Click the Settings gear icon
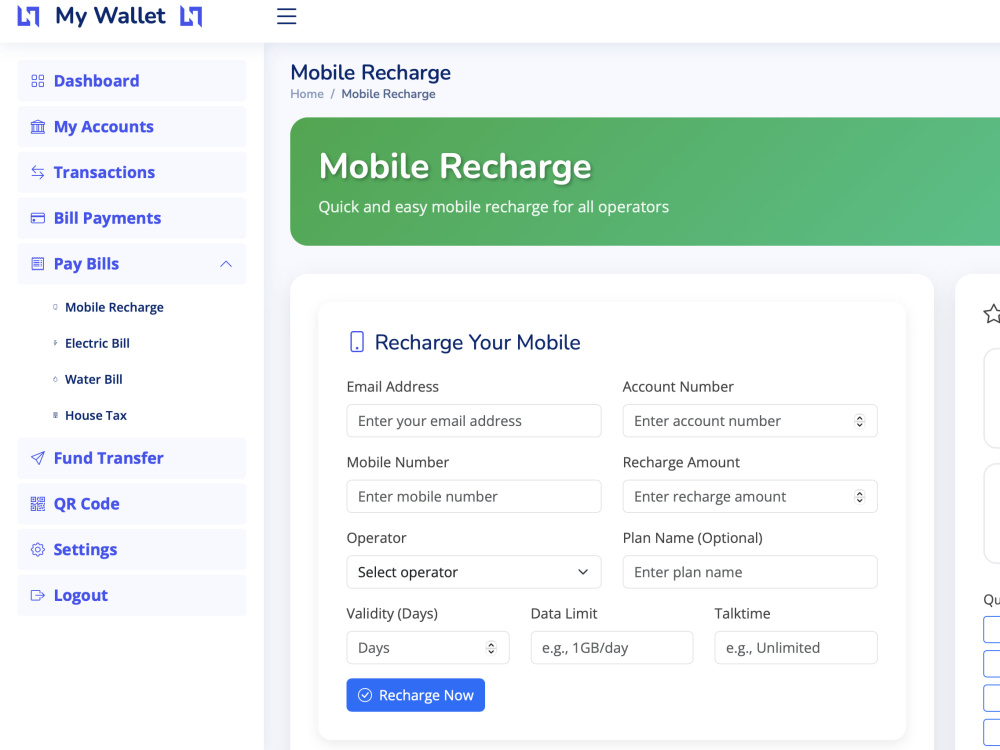This screenshot has height=750, width=1000. tap(38, 550)
